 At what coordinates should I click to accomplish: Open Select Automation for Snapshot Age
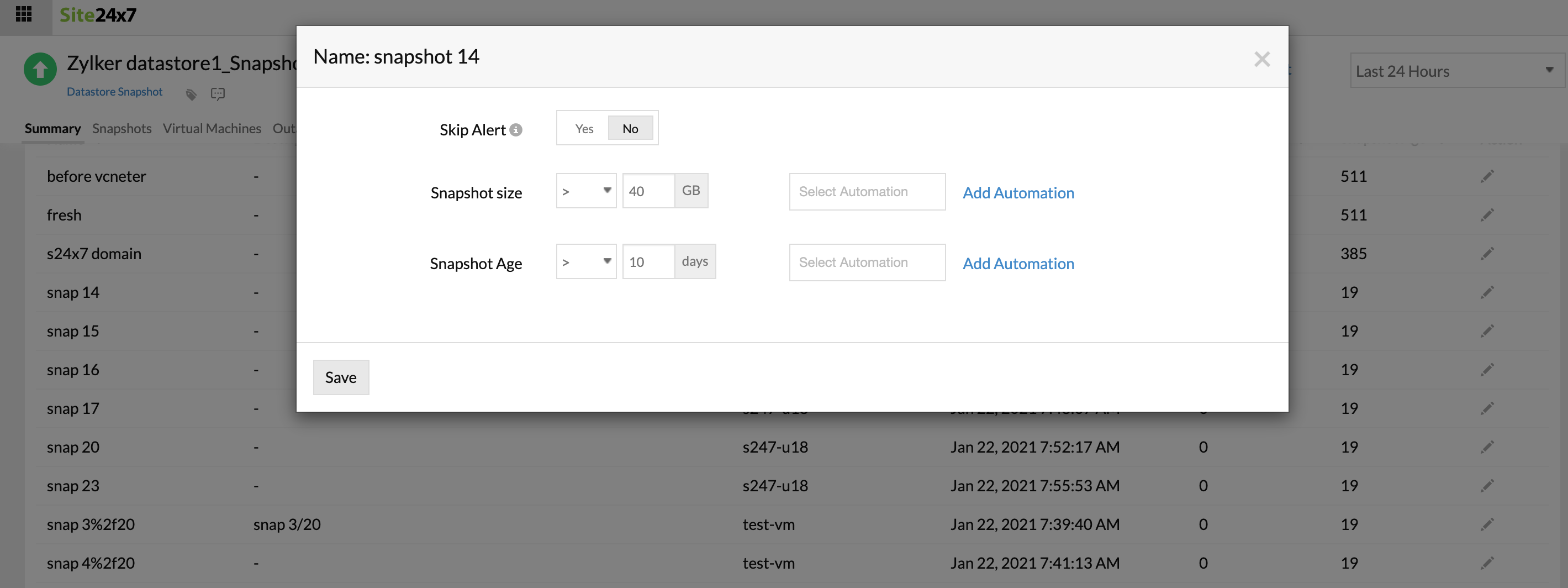pyautogui.click(x=867, y=262)
